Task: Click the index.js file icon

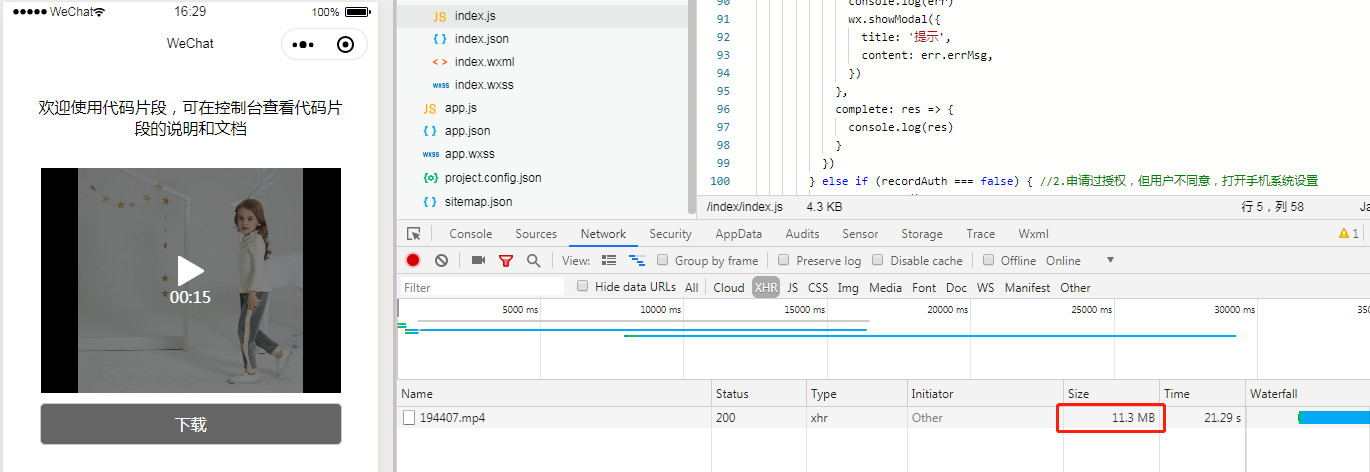Action: (x=440, y=16)
